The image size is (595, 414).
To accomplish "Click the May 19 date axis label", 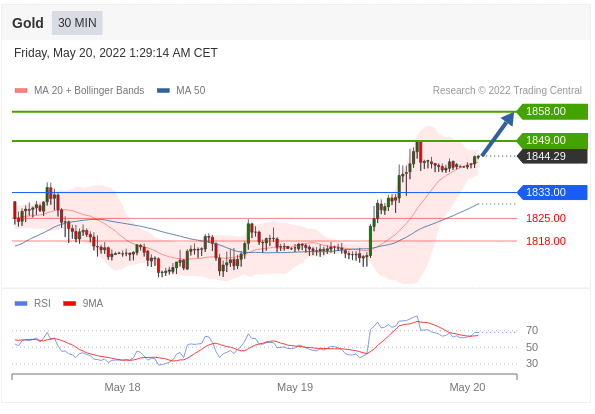I will (x=295, y=387).
